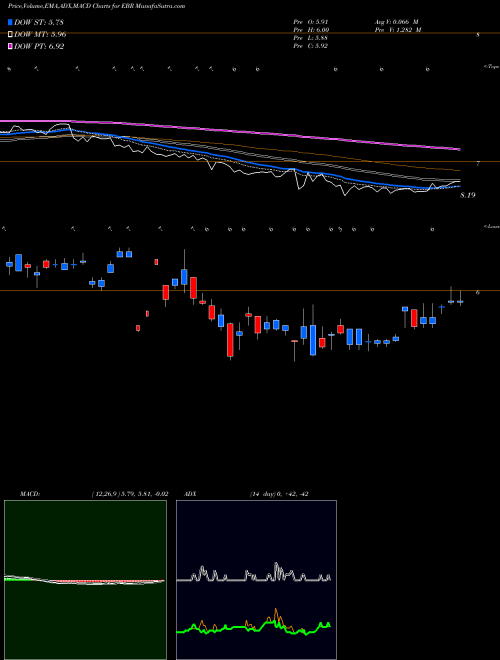Screen dimensions: 500x660
Task: Click the '5.19' end-of-line value
Action: [x=468, y=195]
